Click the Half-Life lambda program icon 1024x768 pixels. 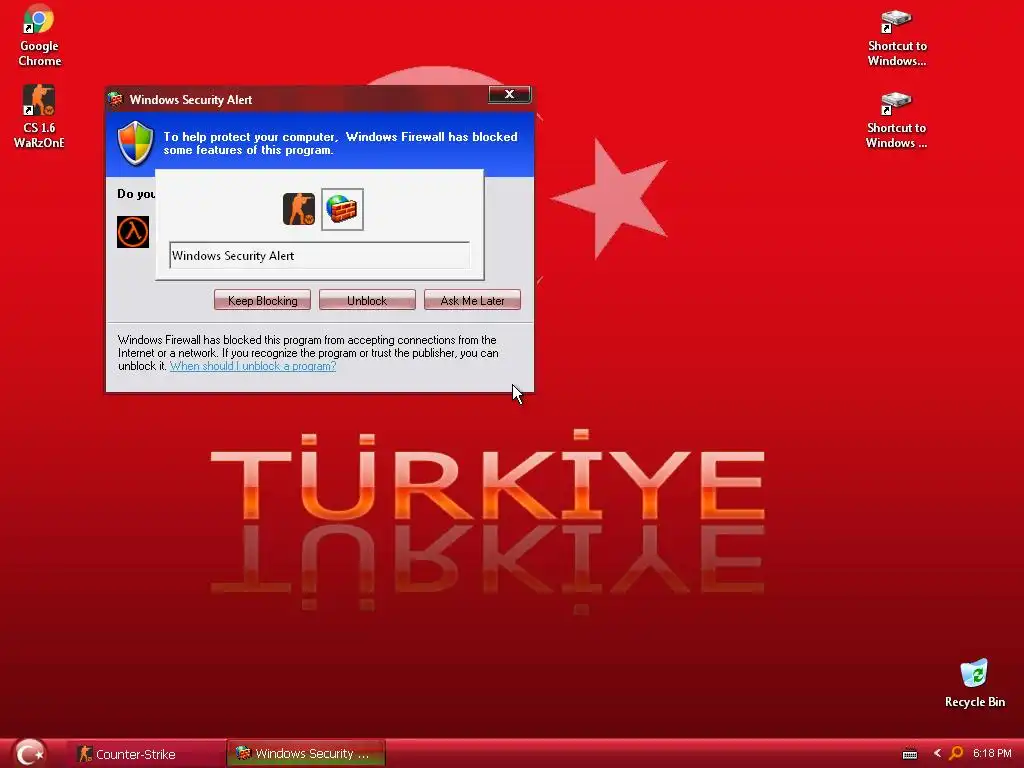click(133, 232)
